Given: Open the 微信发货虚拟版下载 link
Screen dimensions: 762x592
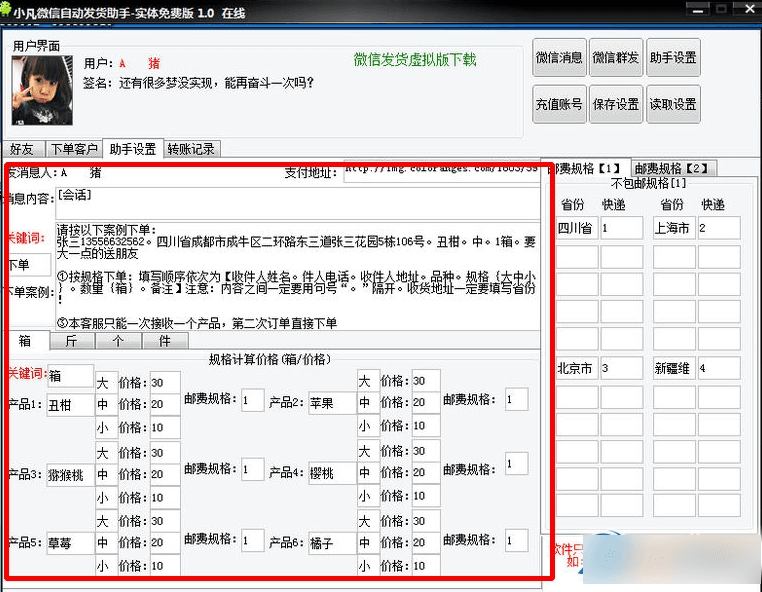Looking at the screenshot, I should [415, 60].
